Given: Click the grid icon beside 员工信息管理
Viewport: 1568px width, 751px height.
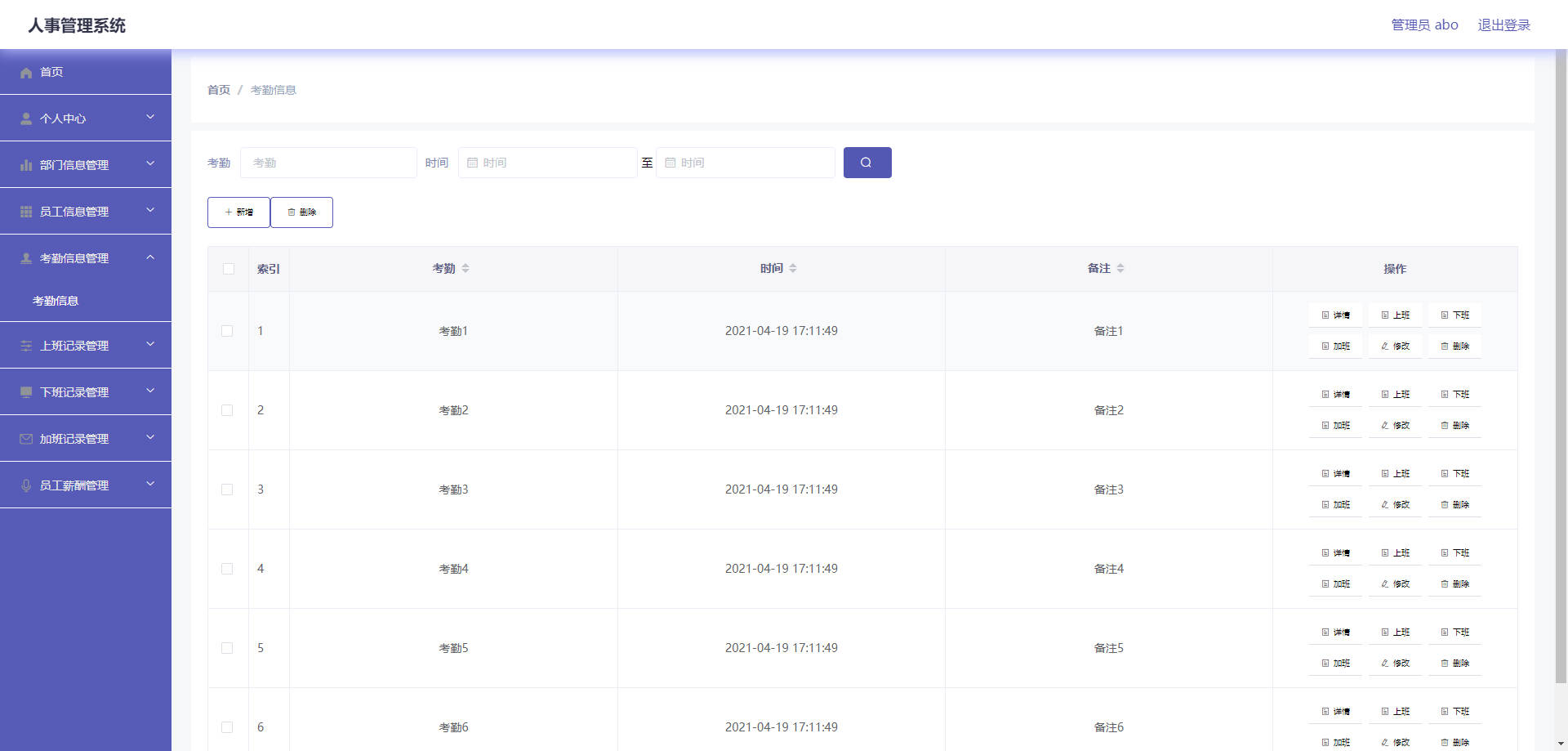Looking at the screenshot, I should pyautogui.click(x=26, y=212).
